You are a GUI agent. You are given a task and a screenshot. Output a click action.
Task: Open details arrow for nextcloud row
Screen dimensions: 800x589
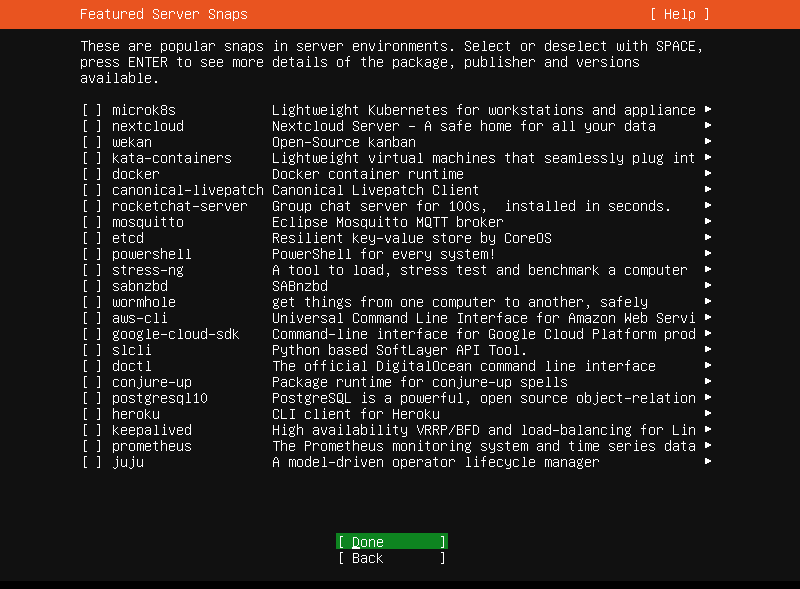click(x=708, y=125)
